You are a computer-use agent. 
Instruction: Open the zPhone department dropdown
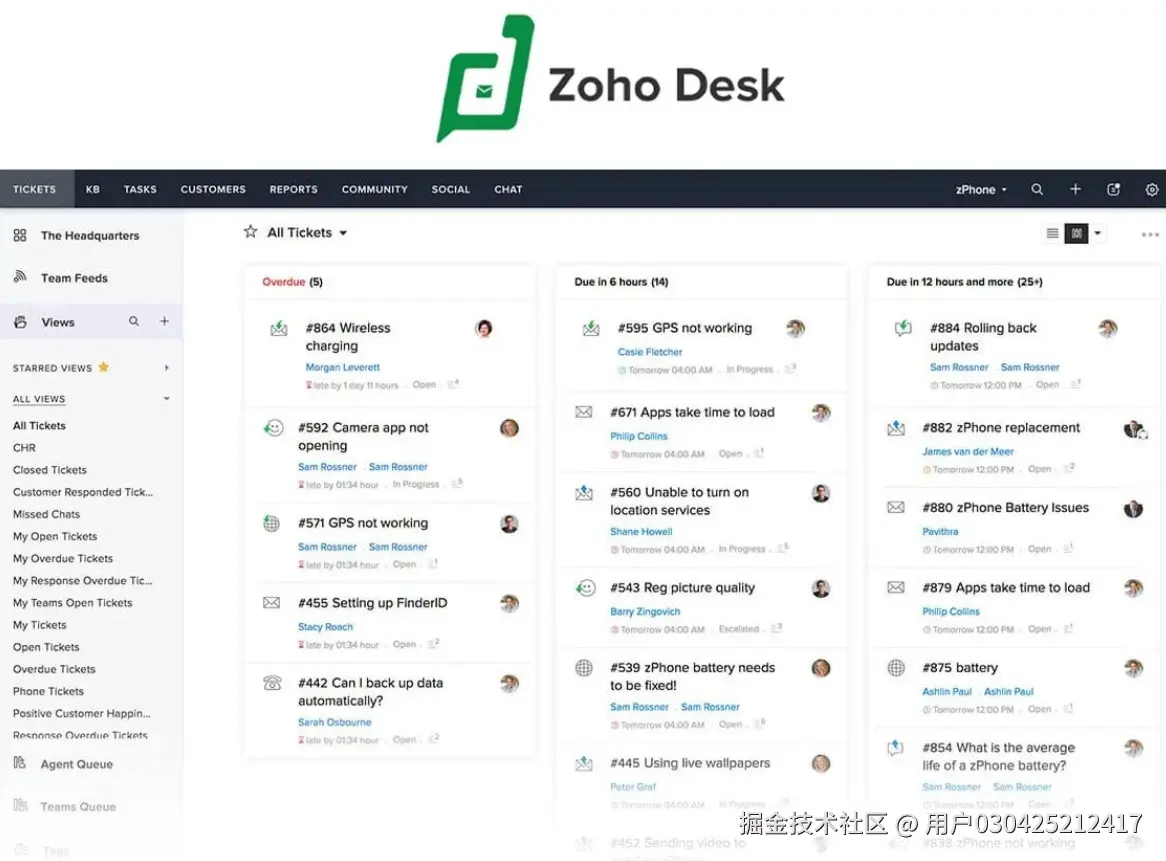[x=981, y=190]
